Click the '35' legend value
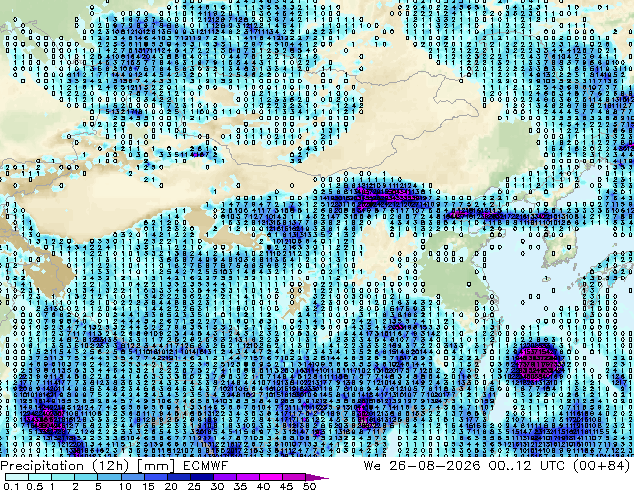Screen dimensions: 634x490 241,486
